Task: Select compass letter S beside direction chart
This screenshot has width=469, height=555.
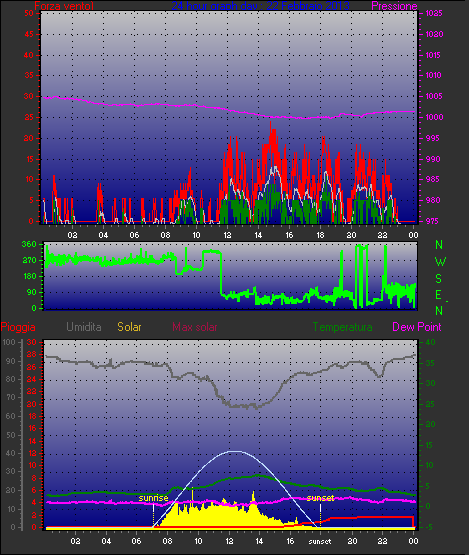Action: (439, 279)
